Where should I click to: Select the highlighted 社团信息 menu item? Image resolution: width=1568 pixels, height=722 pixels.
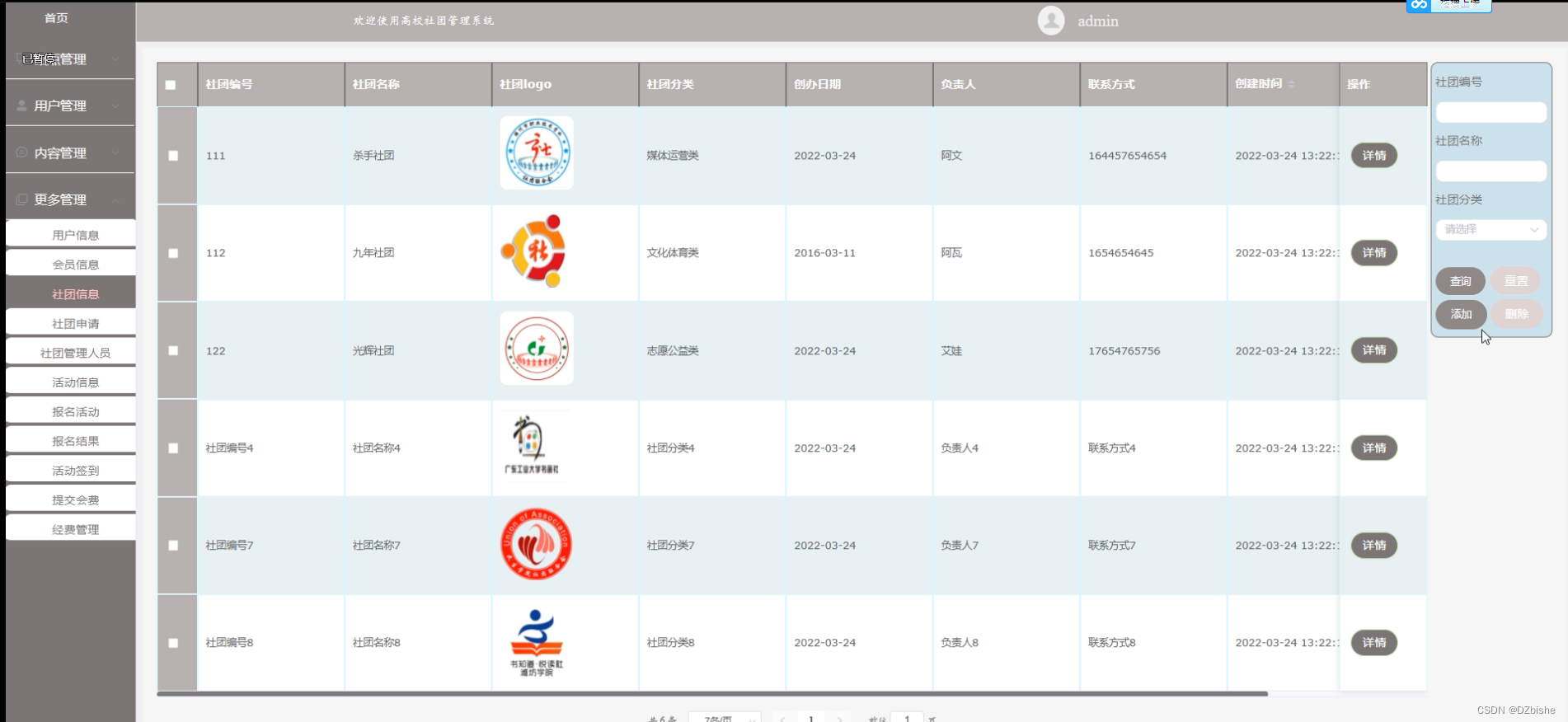71,294
